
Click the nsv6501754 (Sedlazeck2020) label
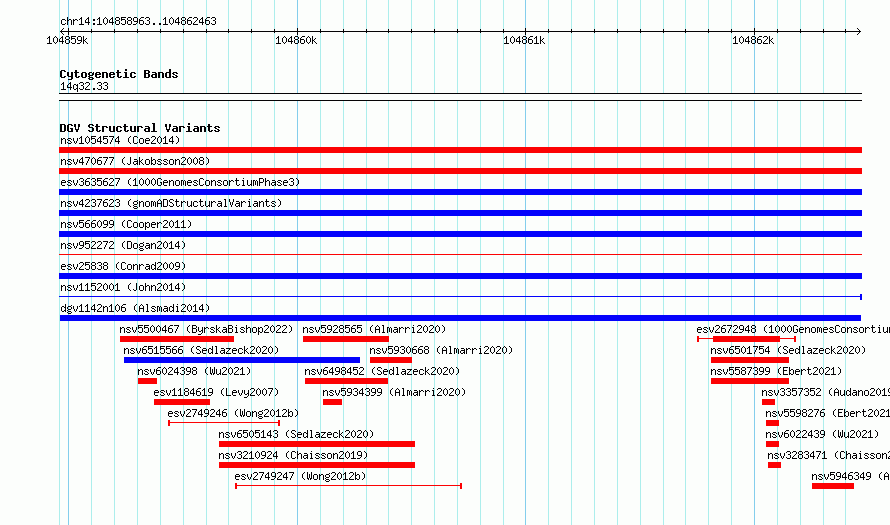[x=788, y=350]
